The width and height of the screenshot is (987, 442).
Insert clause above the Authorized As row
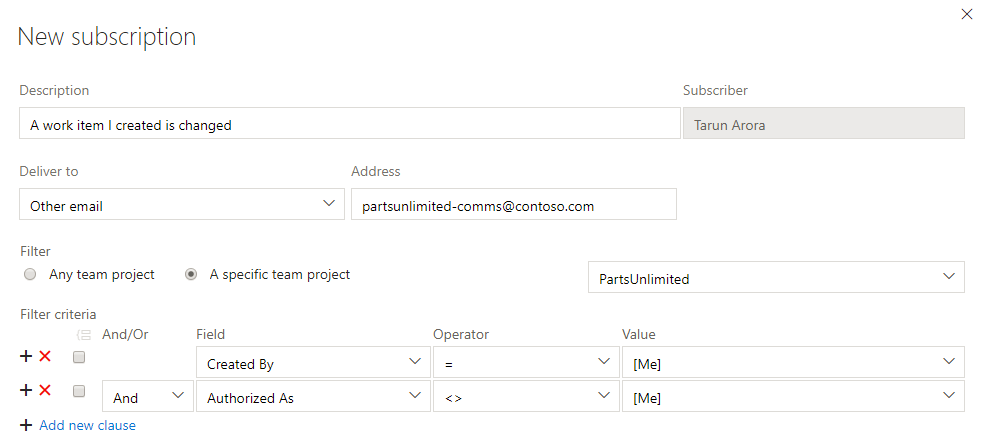[26, 390]
